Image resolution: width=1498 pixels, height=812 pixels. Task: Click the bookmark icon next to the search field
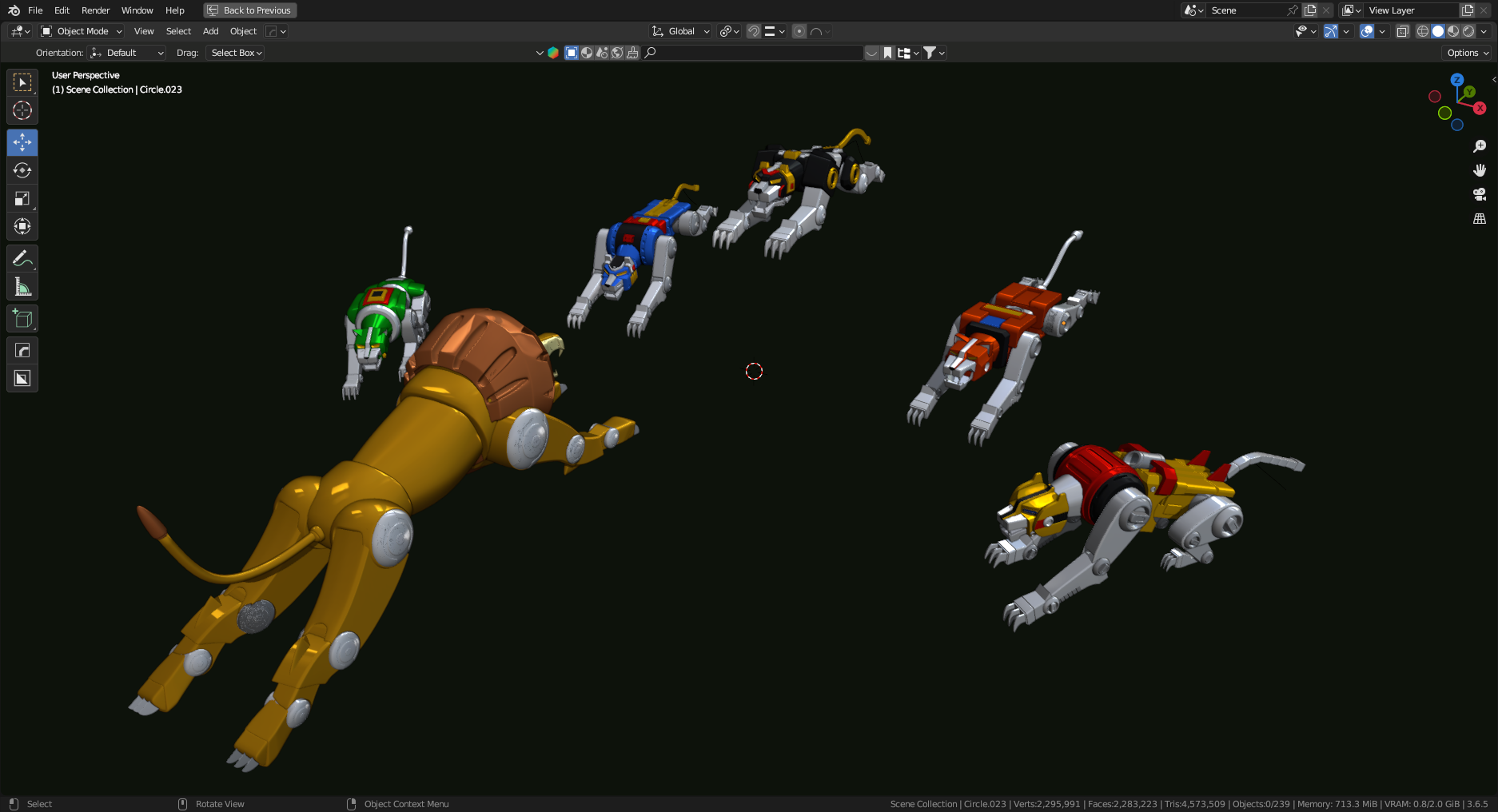[x=888, y=53]
